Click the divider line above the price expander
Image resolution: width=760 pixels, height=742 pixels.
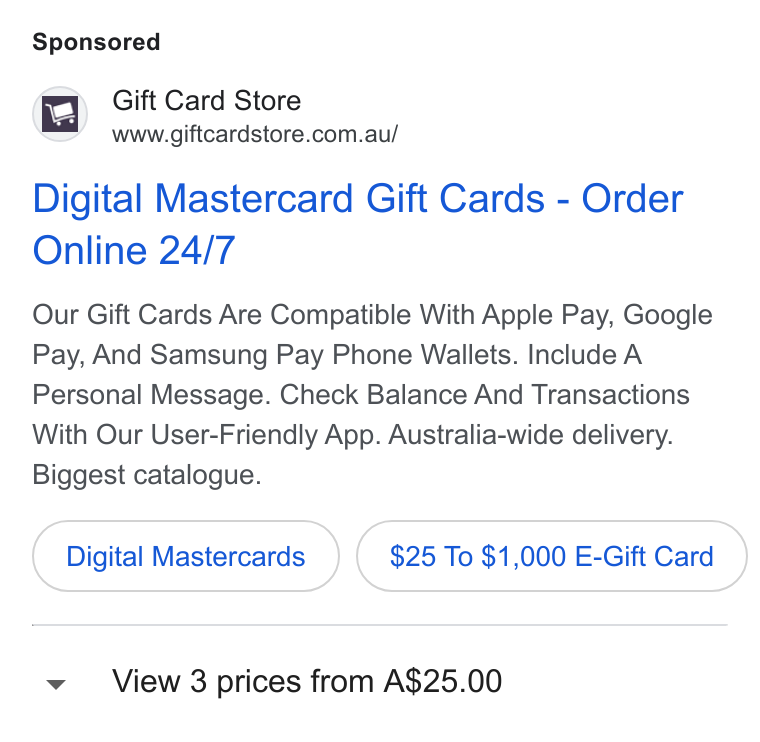pos(380,625)
